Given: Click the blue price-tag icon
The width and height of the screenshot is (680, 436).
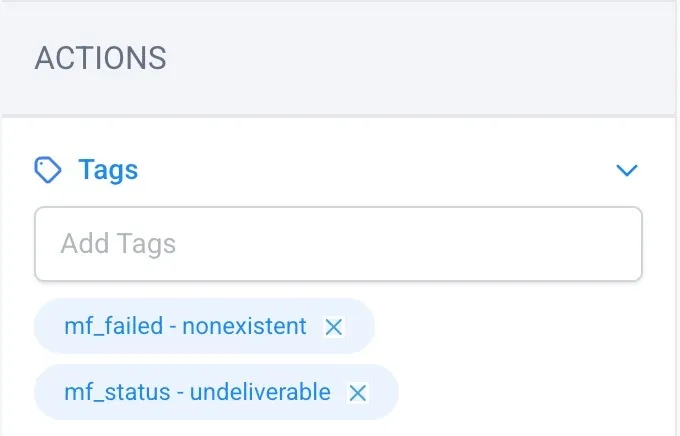Looking at the screenshot, I should pos(48,170).
